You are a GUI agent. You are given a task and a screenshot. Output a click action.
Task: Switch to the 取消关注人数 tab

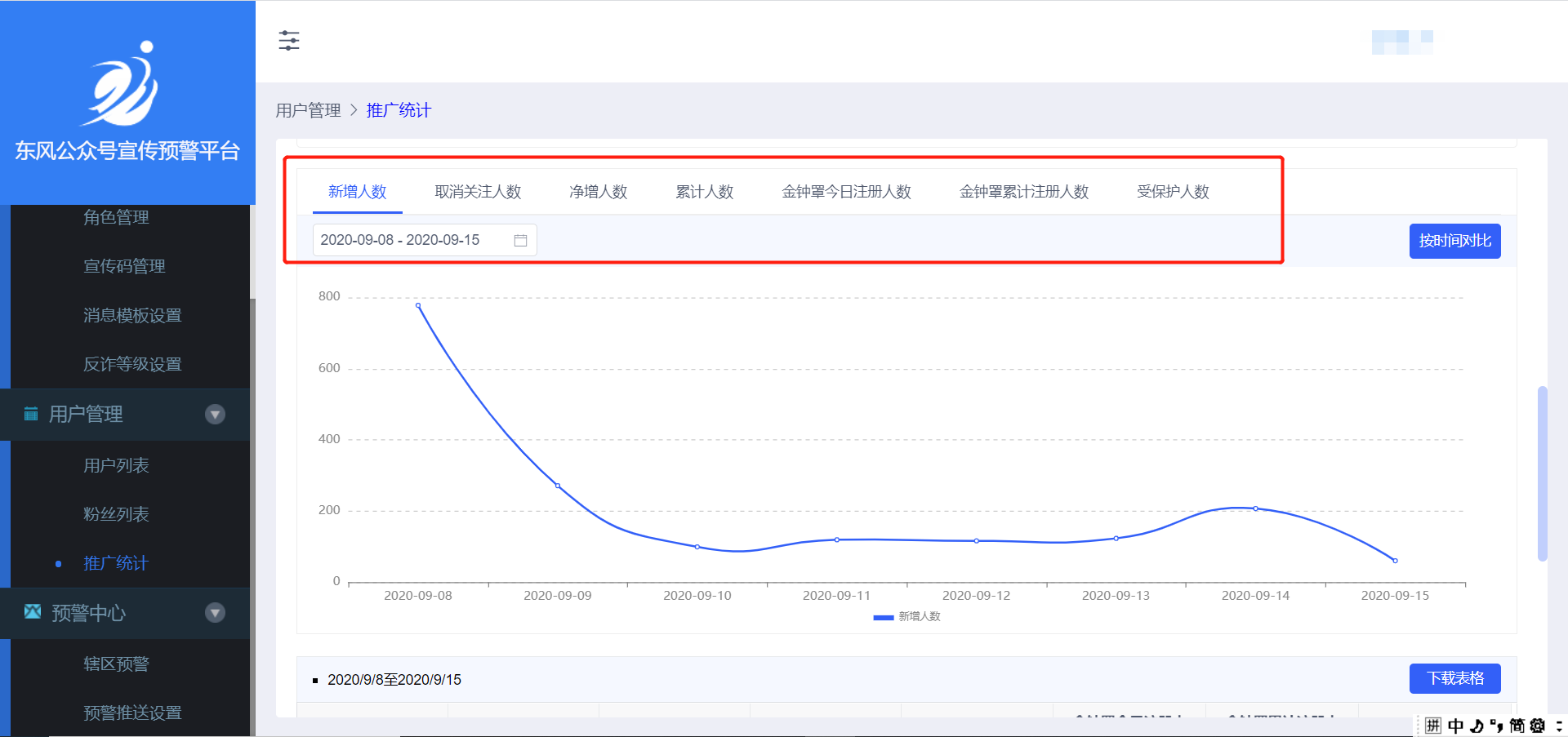coord(478,192)
